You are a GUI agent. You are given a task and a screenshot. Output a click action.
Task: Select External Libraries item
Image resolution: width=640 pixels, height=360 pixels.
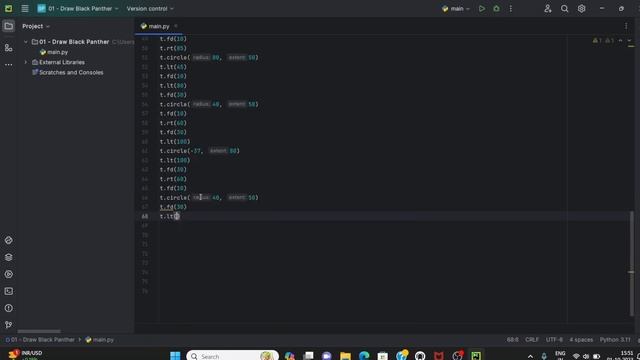point(58,62)
